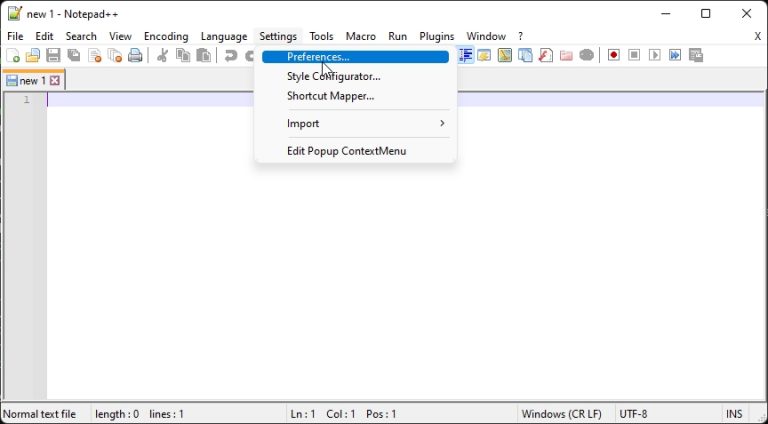Screen dimensions: 768x424
Task: Click the Close All documents toolbar icon
Action: coord(115,55)
